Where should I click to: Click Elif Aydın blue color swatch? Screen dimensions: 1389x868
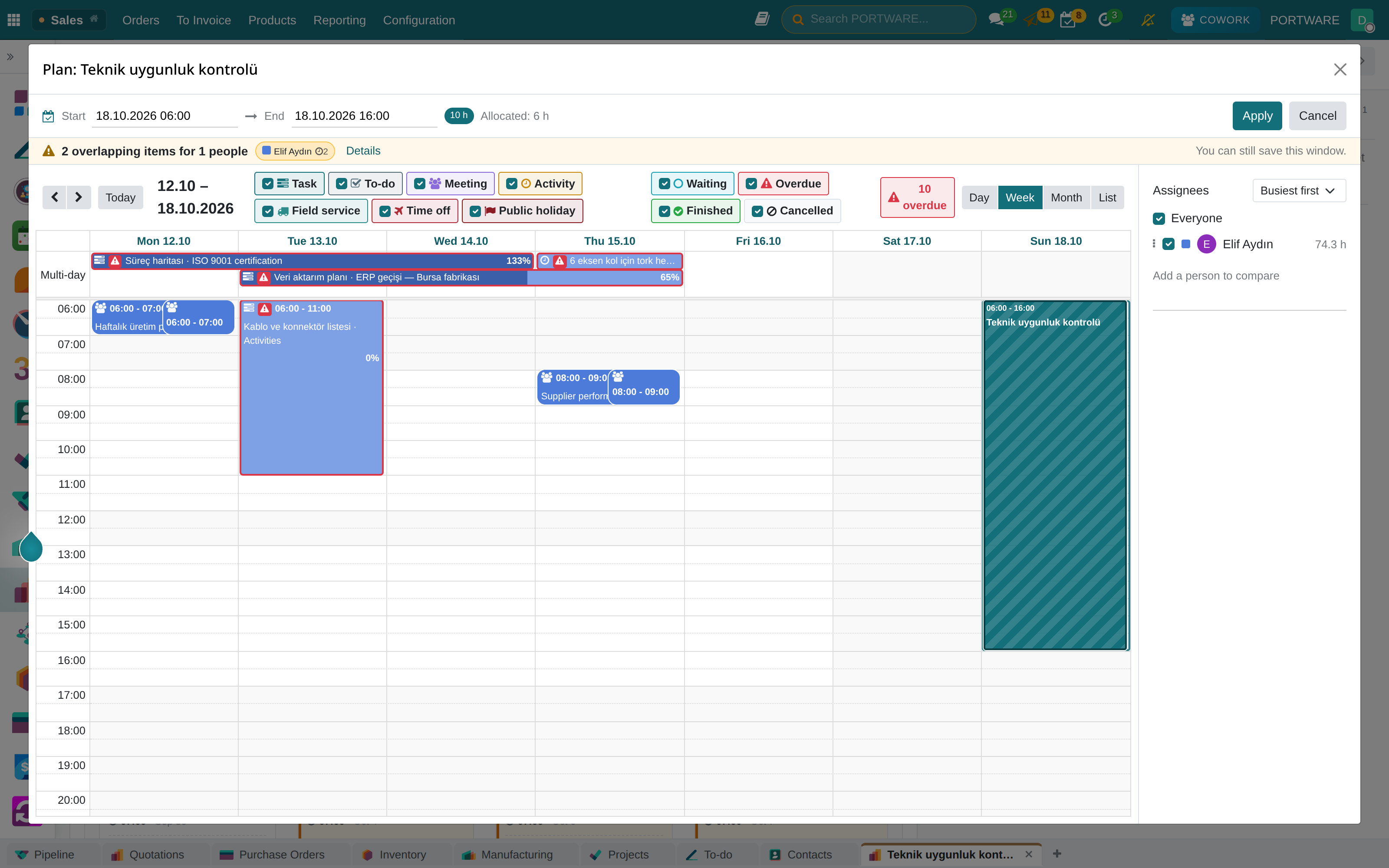[1186, 244]
